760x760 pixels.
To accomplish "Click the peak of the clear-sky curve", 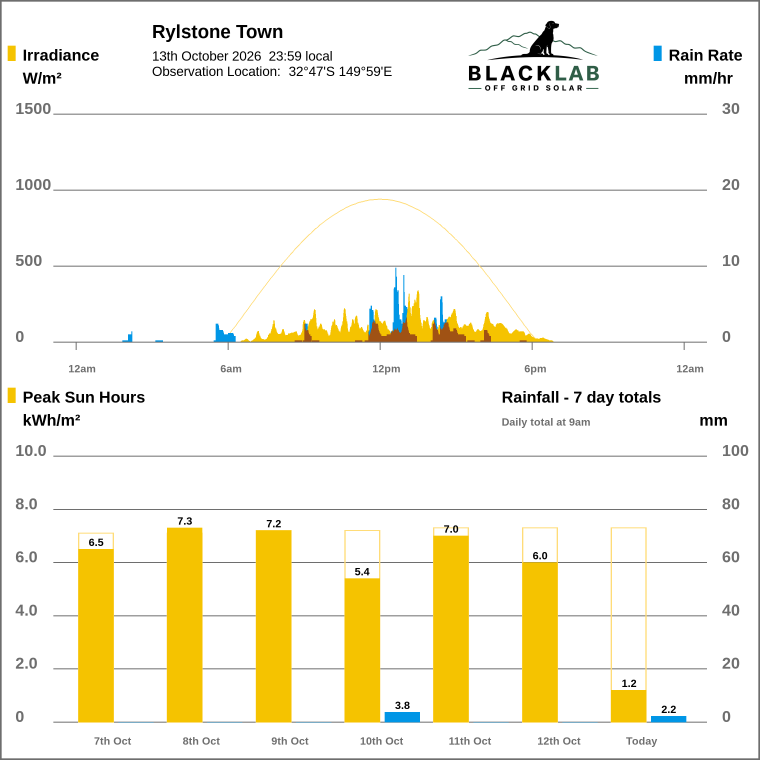I will tap(380, 199).
